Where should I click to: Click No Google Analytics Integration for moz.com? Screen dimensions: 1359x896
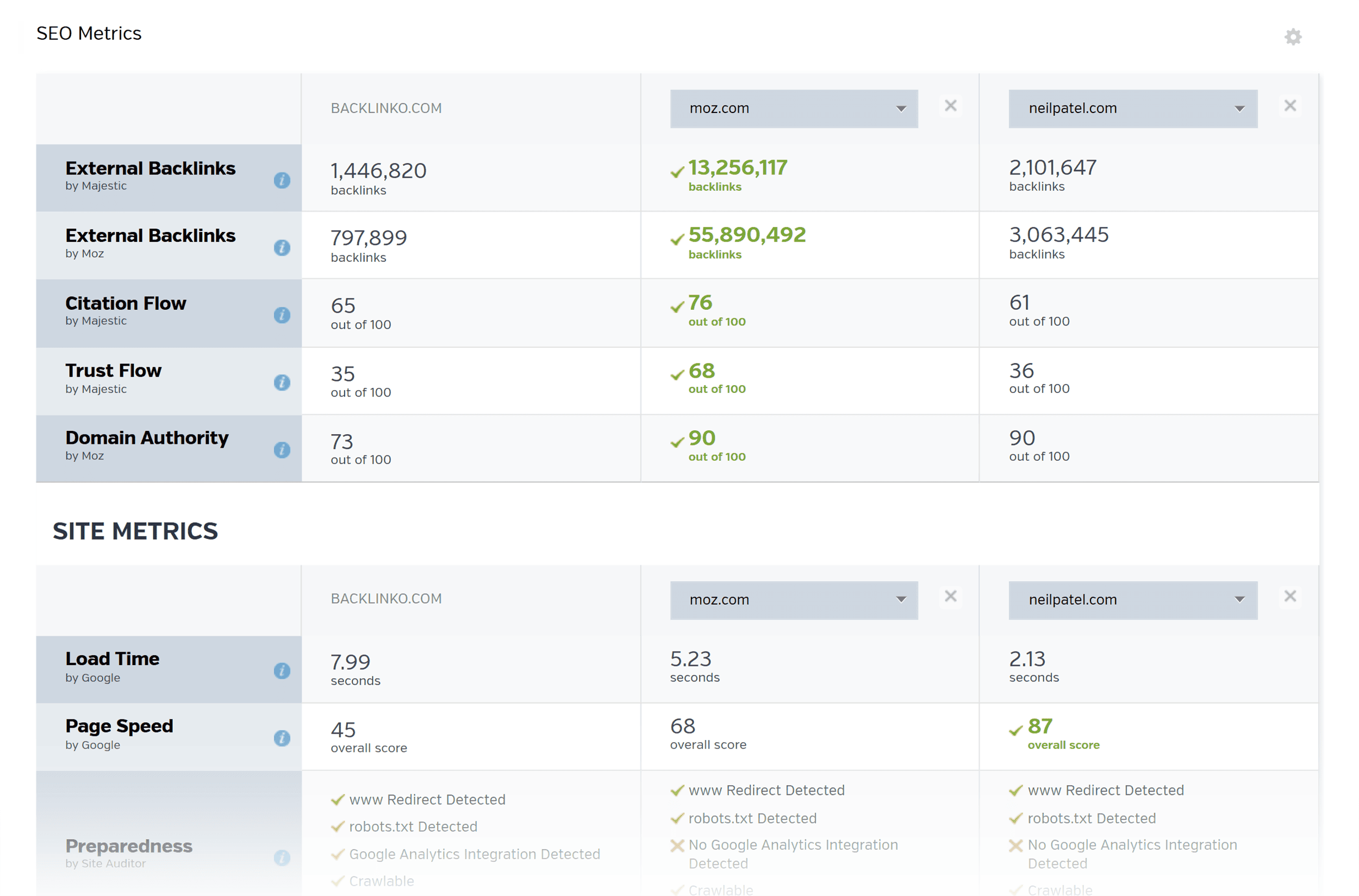click(793, 854)
